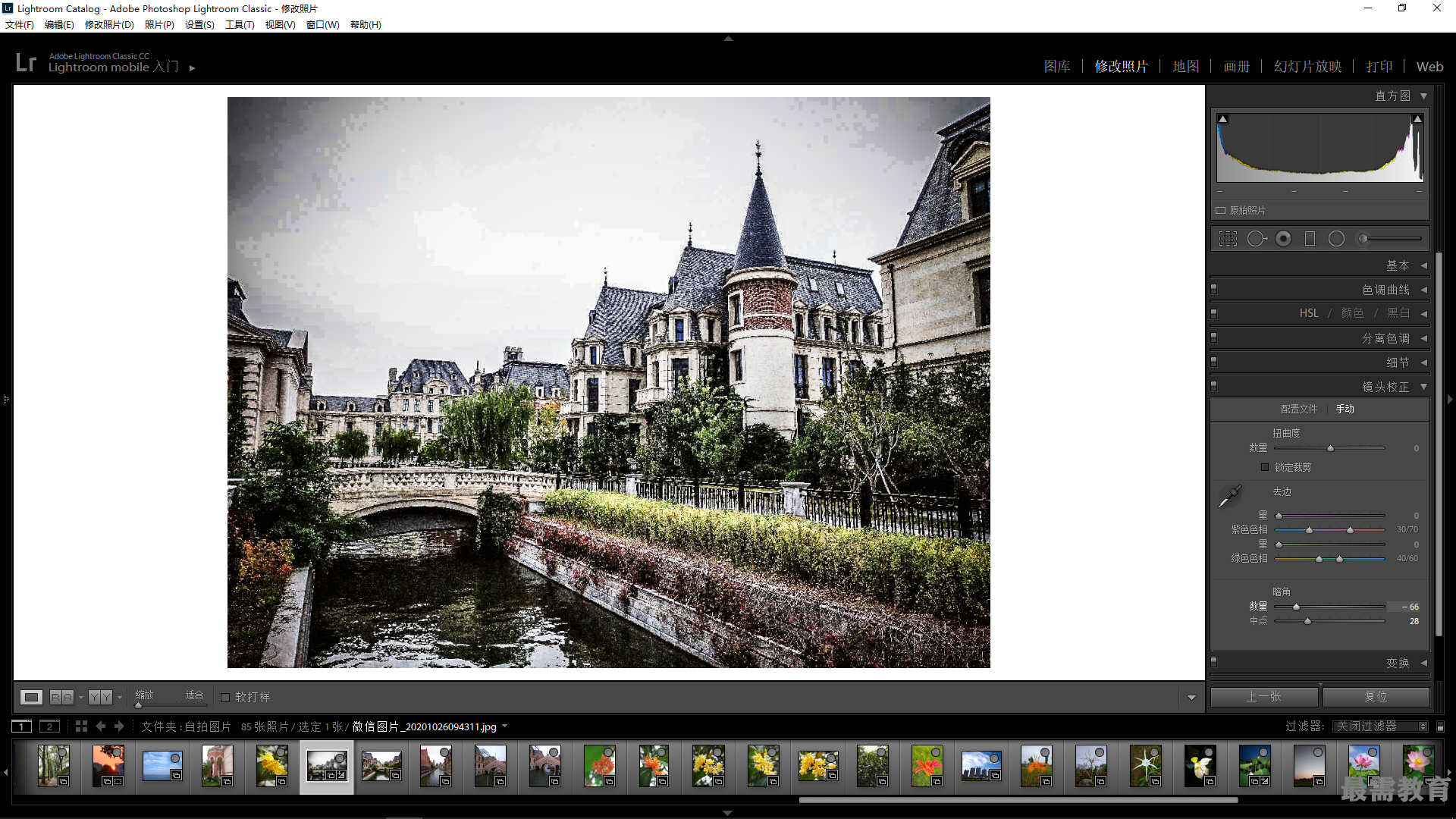Enable the original photo checkbox

pos(1221,211)
